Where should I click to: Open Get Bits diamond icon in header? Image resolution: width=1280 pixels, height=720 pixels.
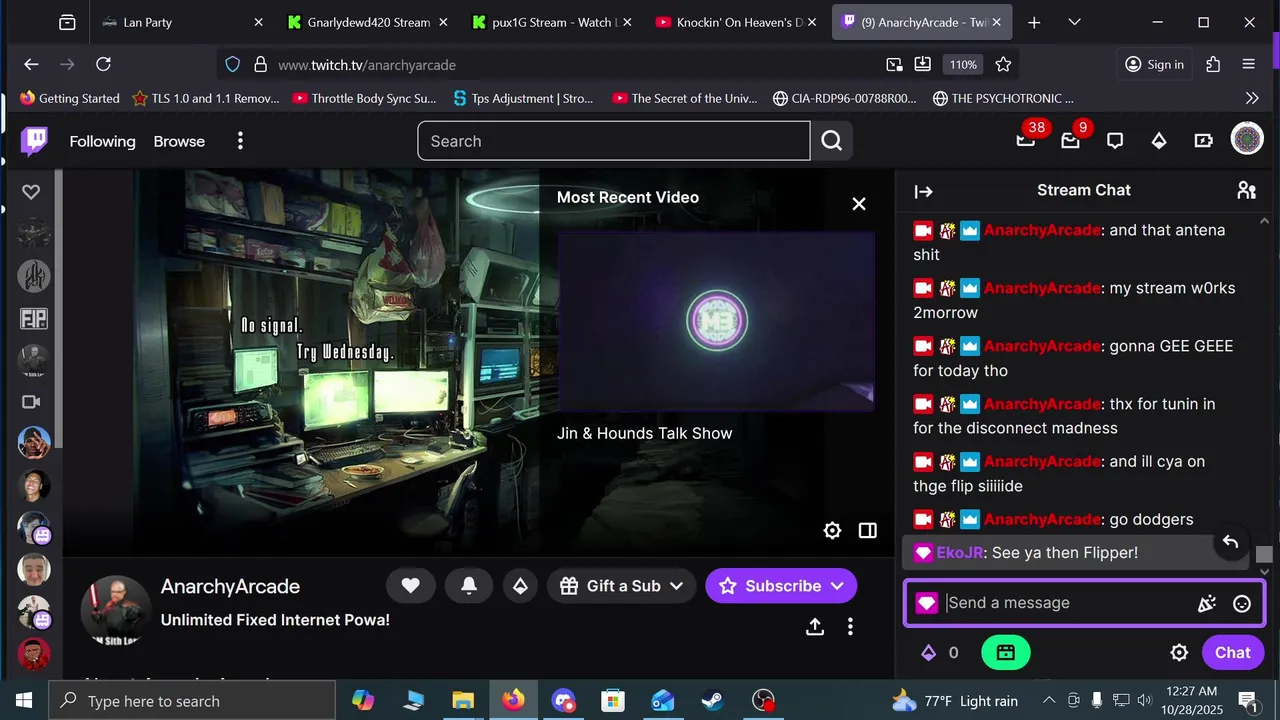point(1159,141)
